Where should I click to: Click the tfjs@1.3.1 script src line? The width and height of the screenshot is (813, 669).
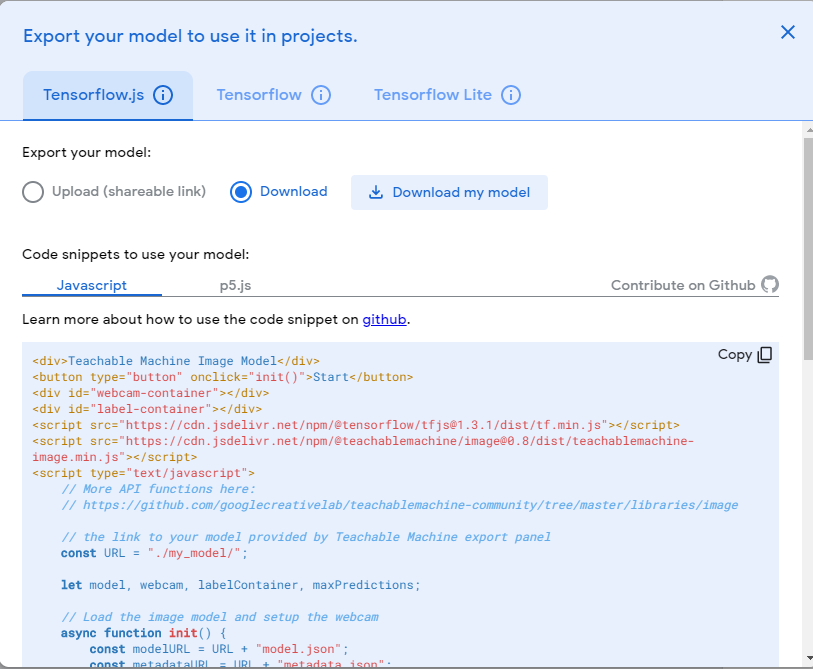(356, 425)
